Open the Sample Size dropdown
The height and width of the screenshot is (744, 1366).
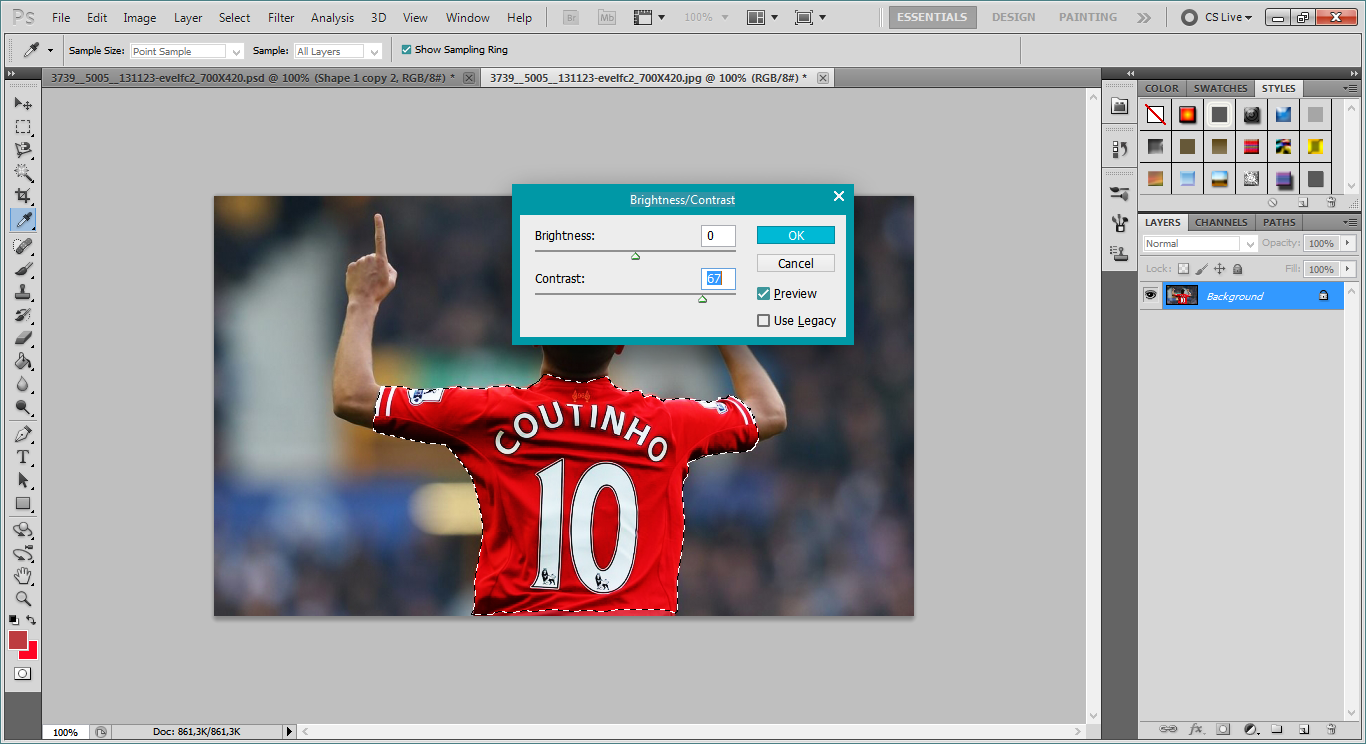(x=187, y=51)
